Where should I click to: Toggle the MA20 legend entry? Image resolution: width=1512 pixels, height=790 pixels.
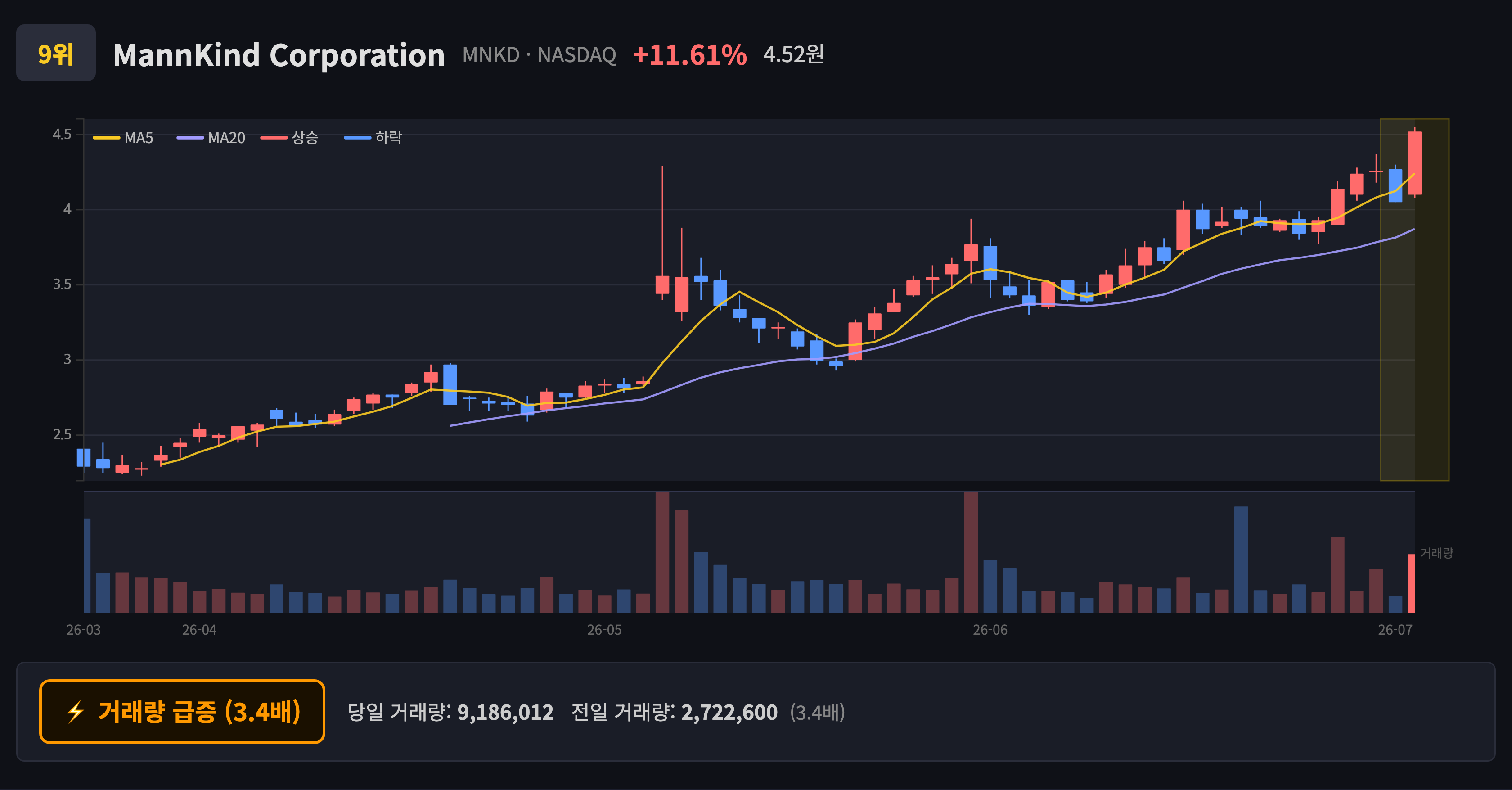click(x=211, y=138)
